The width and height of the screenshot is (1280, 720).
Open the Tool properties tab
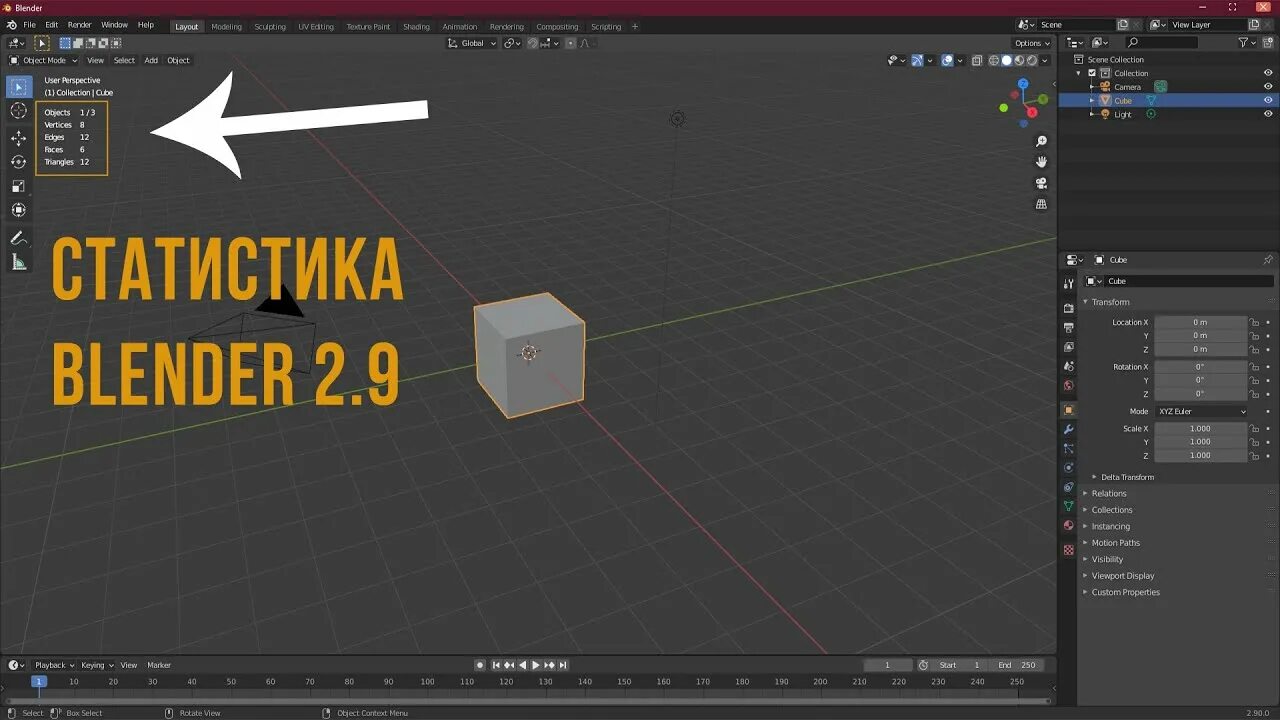[1068, 284]
